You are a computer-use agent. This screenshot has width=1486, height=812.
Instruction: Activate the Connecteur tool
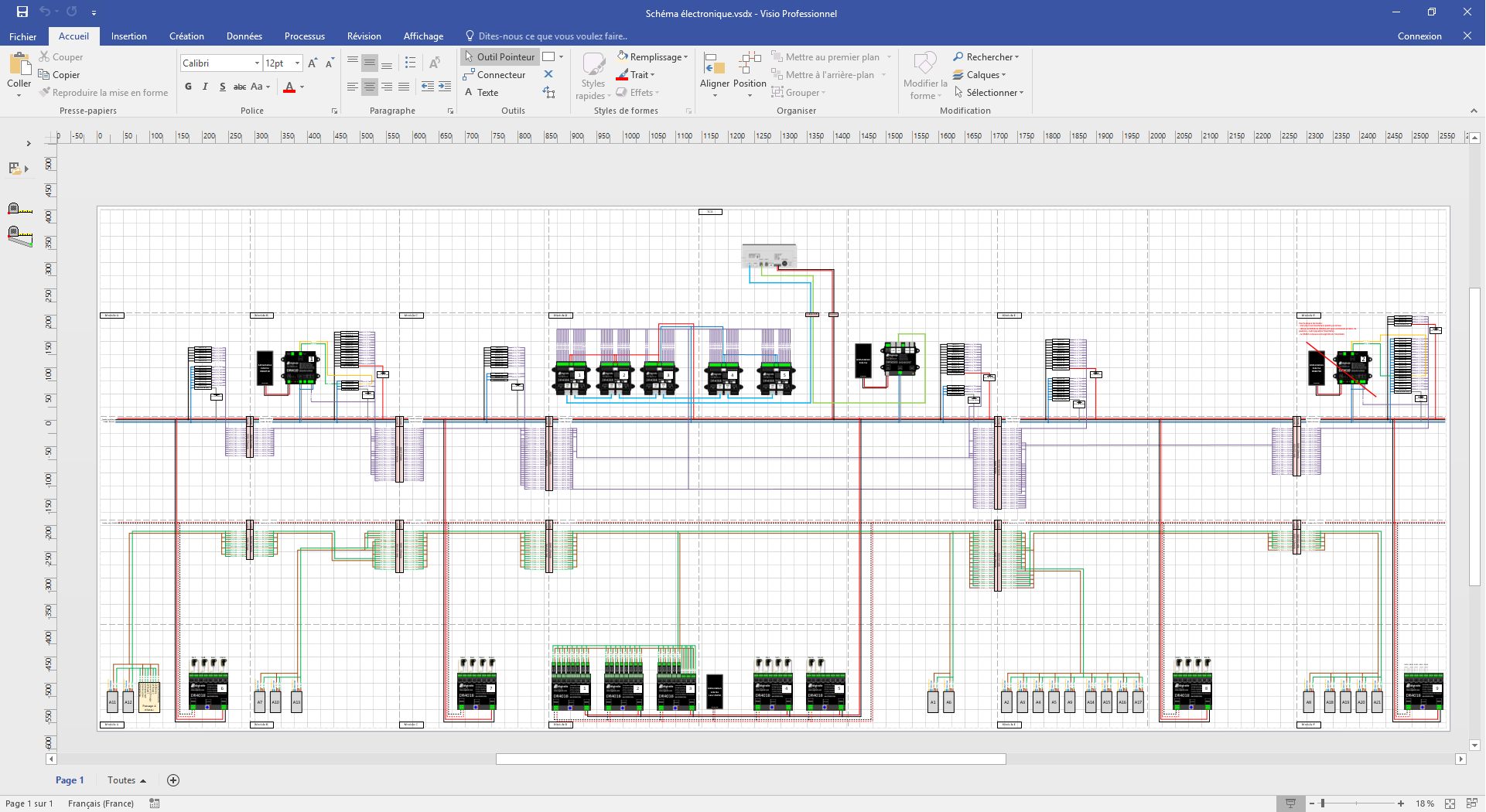[496, 74]
